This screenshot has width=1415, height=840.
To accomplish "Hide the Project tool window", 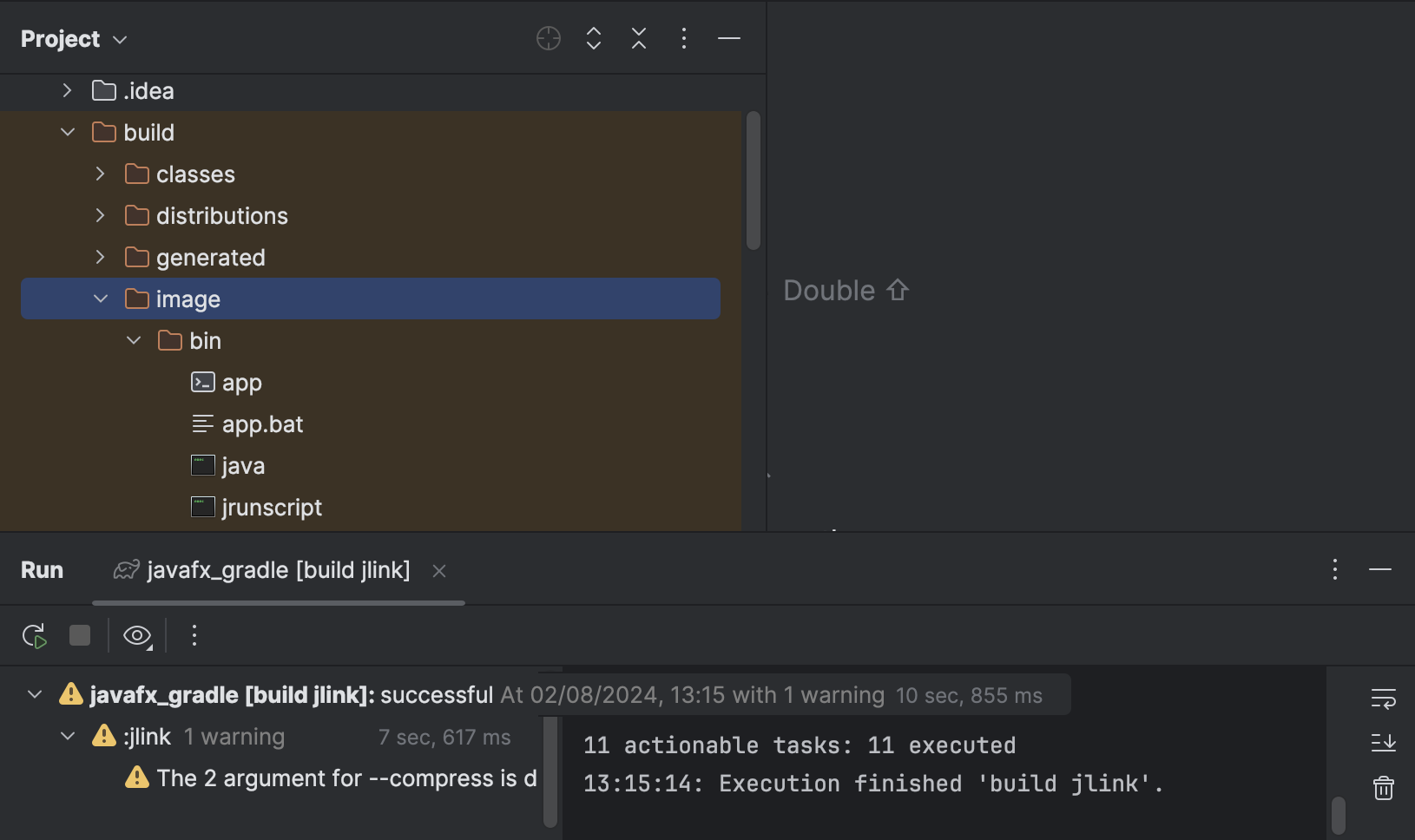I will [x=729, y=38].
